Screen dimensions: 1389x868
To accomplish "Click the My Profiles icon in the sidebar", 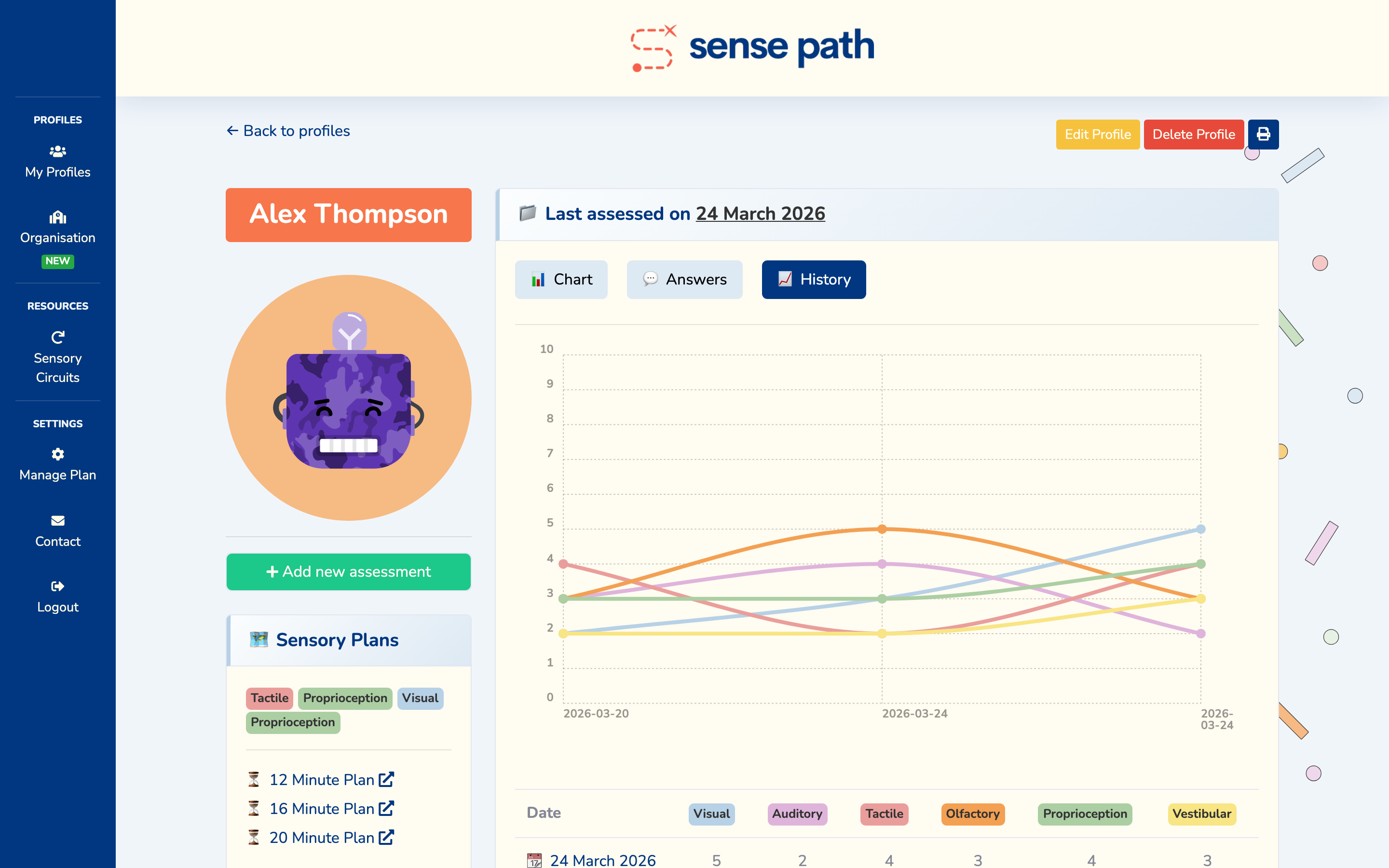I will coord(57,151).
